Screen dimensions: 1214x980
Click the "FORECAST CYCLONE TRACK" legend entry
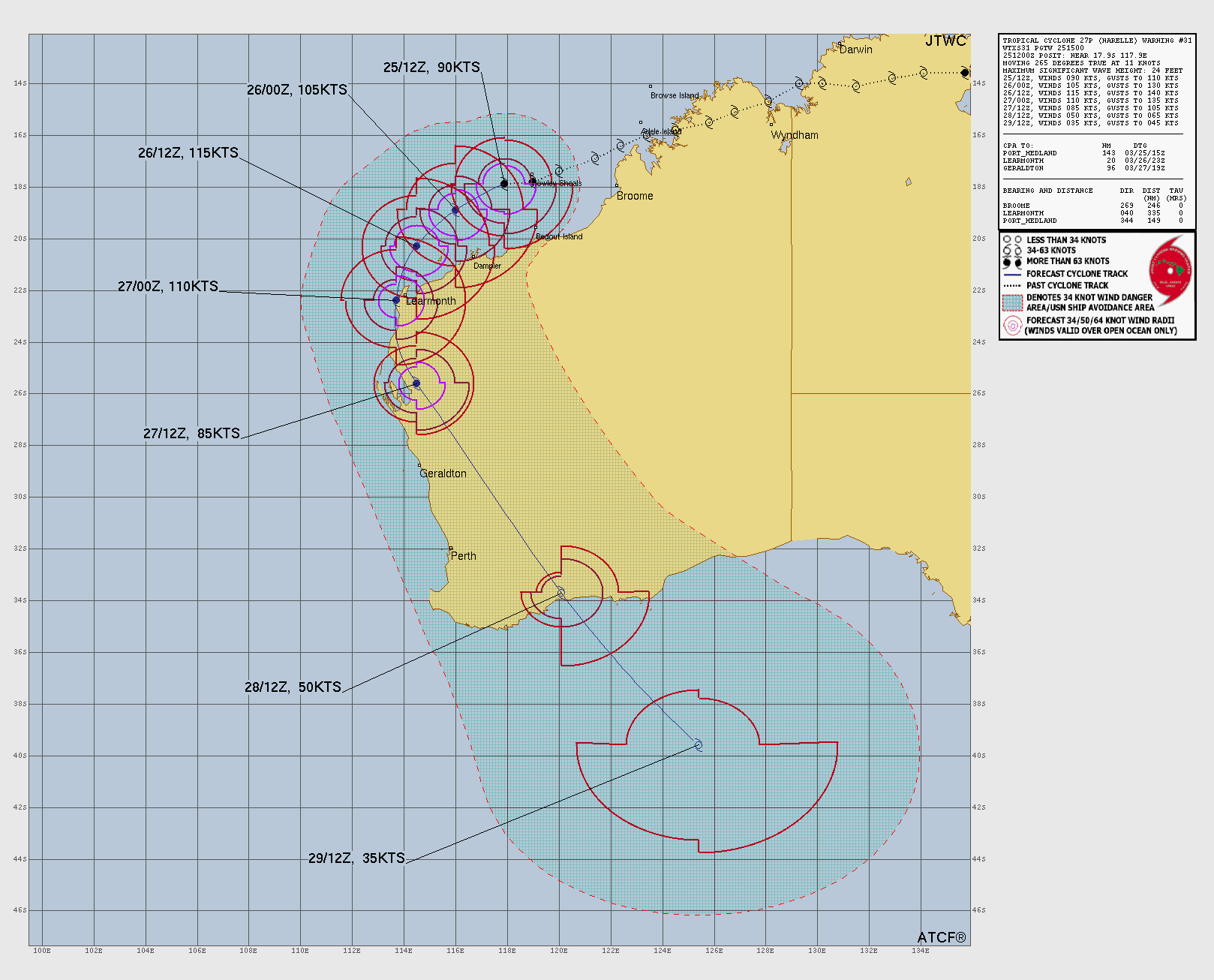1077,274
